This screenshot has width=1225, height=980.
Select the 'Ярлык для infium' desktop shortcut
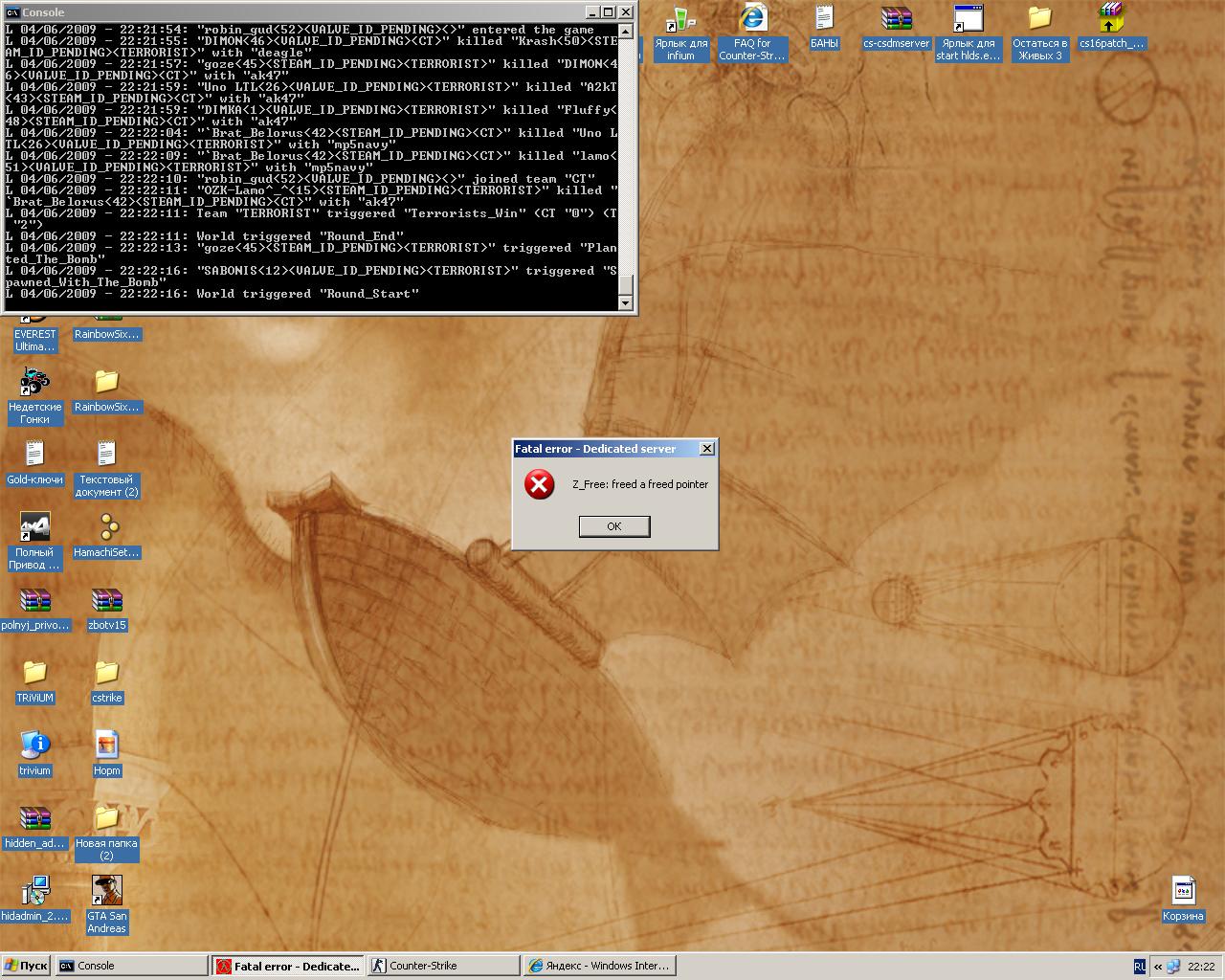(680, 34)
